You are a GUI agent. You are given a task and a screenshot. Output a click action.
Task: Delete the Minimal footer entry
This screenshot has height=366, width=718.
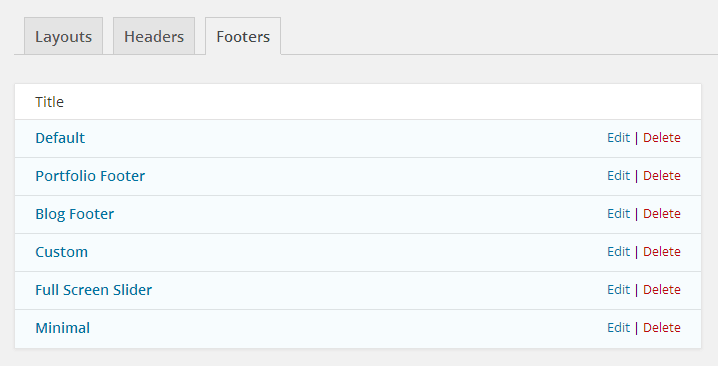click(662, 328)
